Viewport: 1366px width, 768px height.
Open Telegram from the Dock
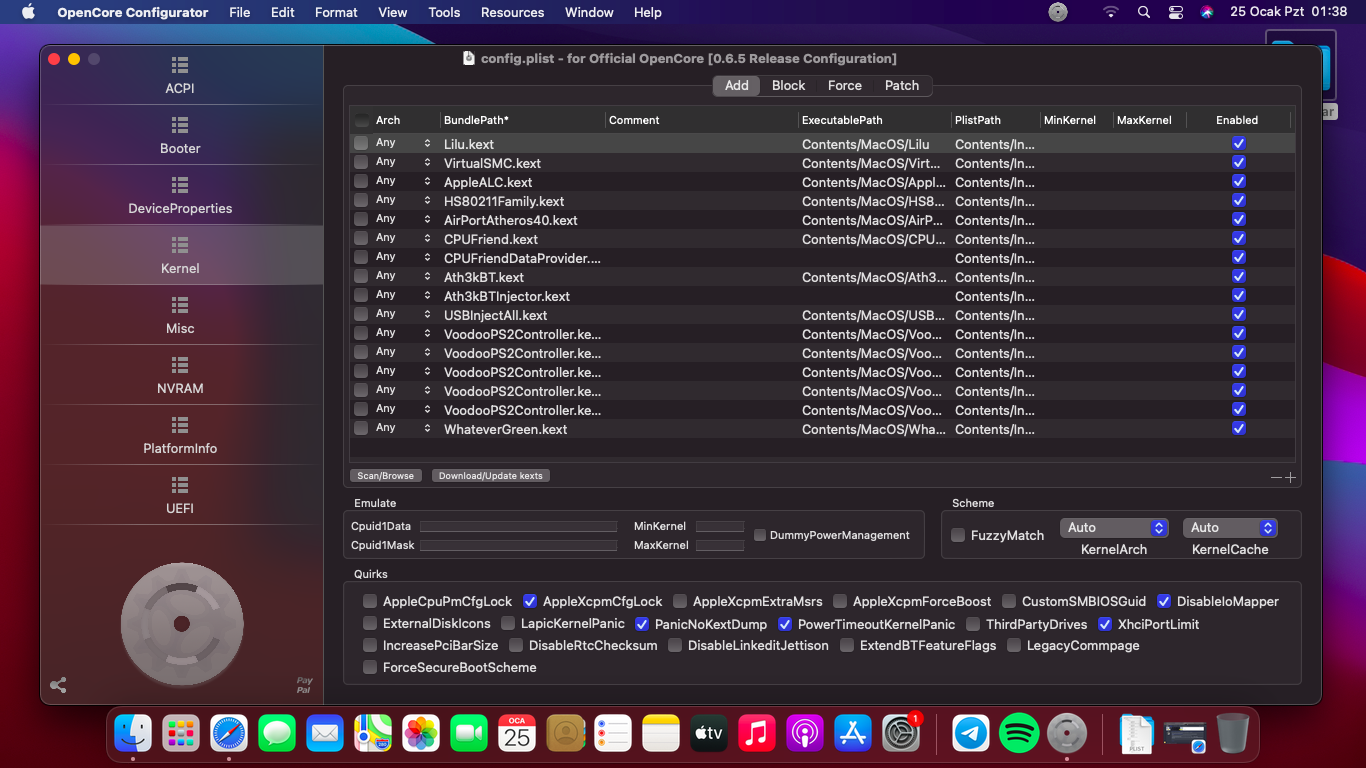point(970,734)
